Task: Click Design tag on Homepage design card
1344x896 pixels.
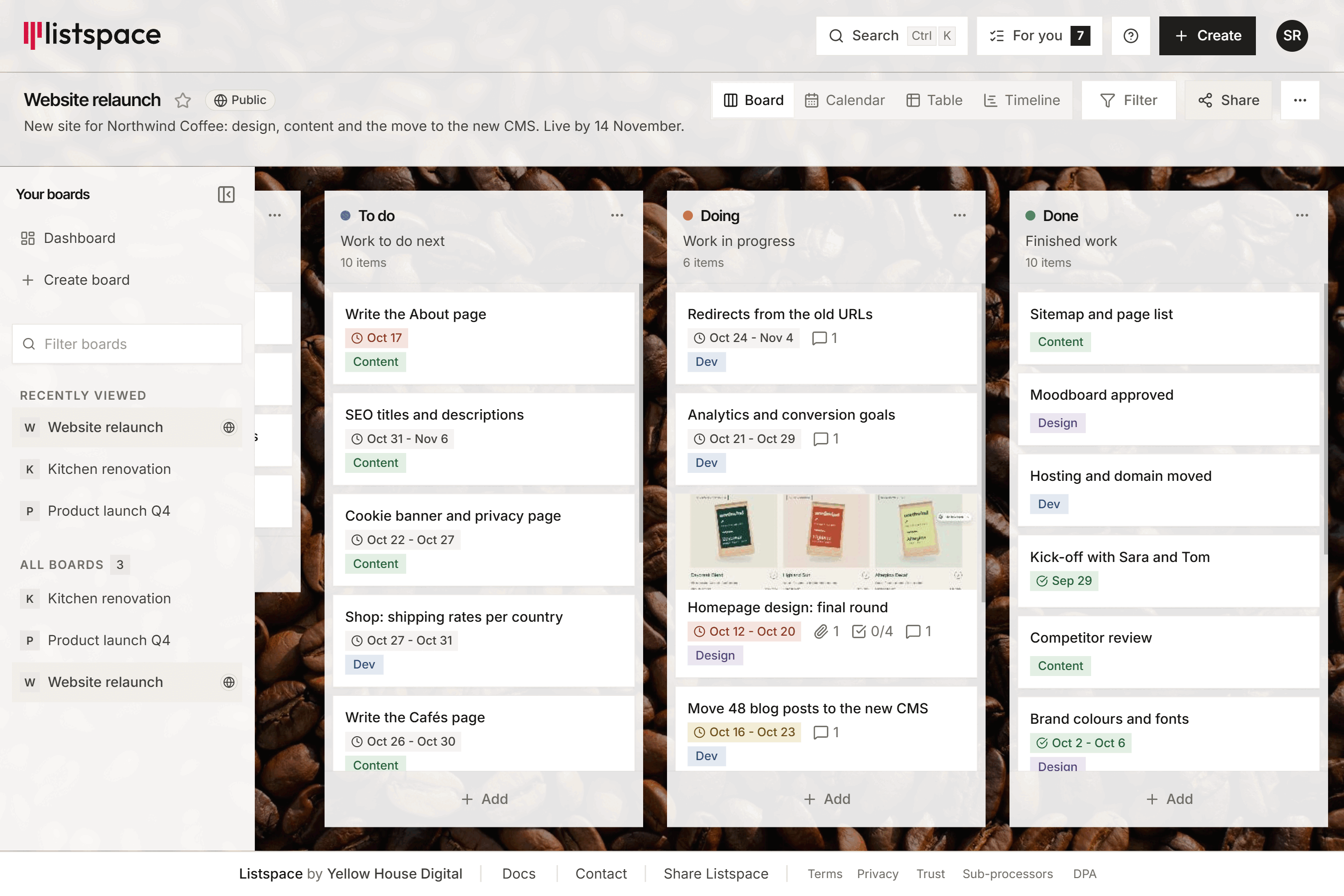Action: [715, 655]
